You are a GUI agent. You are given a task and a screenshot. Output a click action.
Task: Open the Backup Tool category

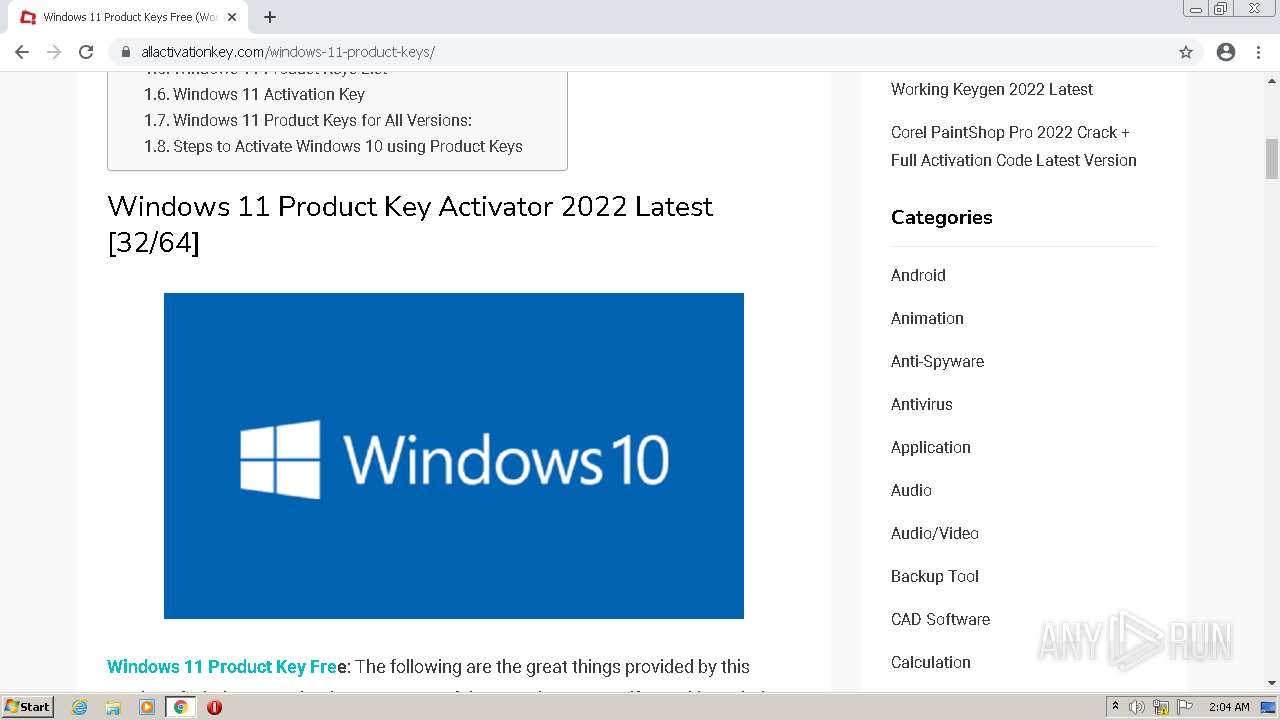tap(935, 576)
